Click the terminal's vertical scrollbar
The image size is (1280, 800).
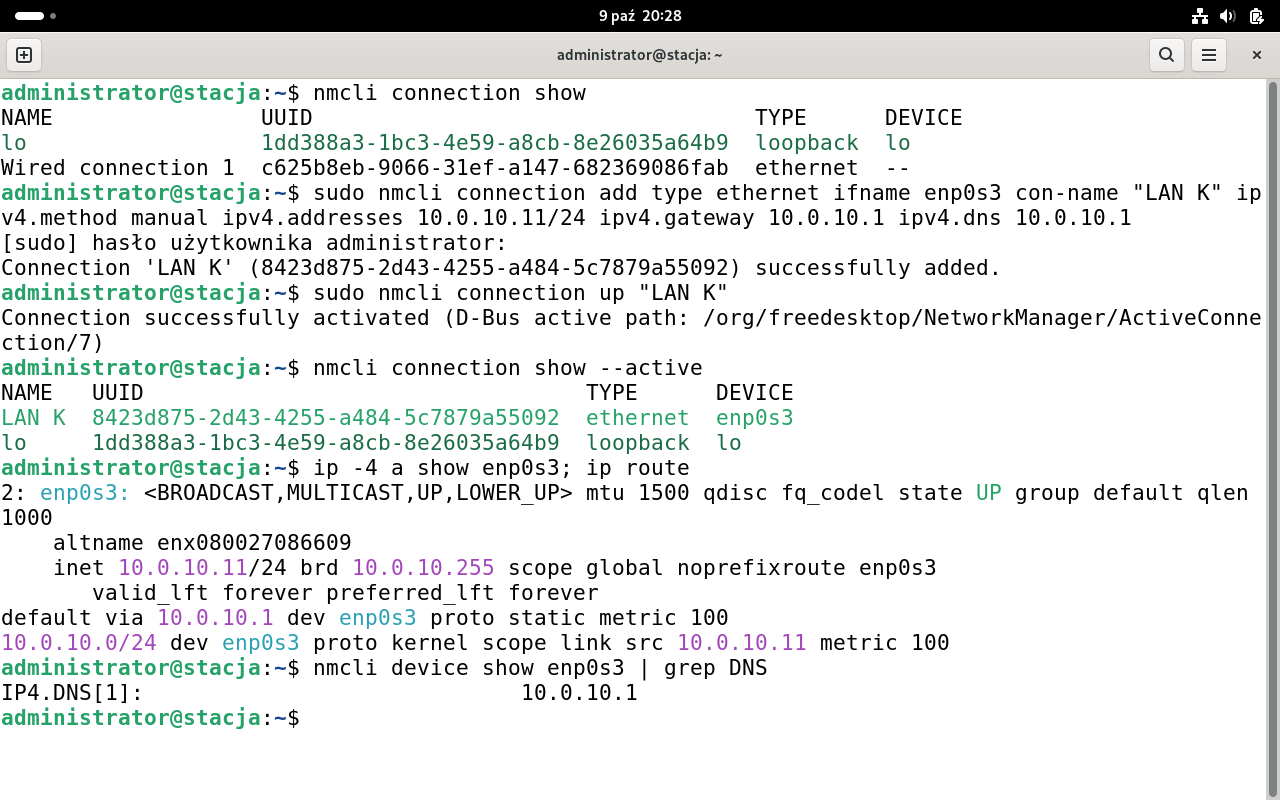click(1273, 440)
